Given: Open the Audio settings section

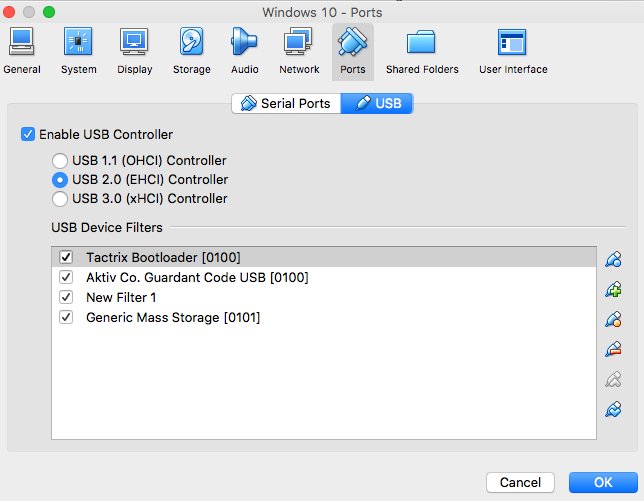Looking at the screenshot, I should pos(244,51).
